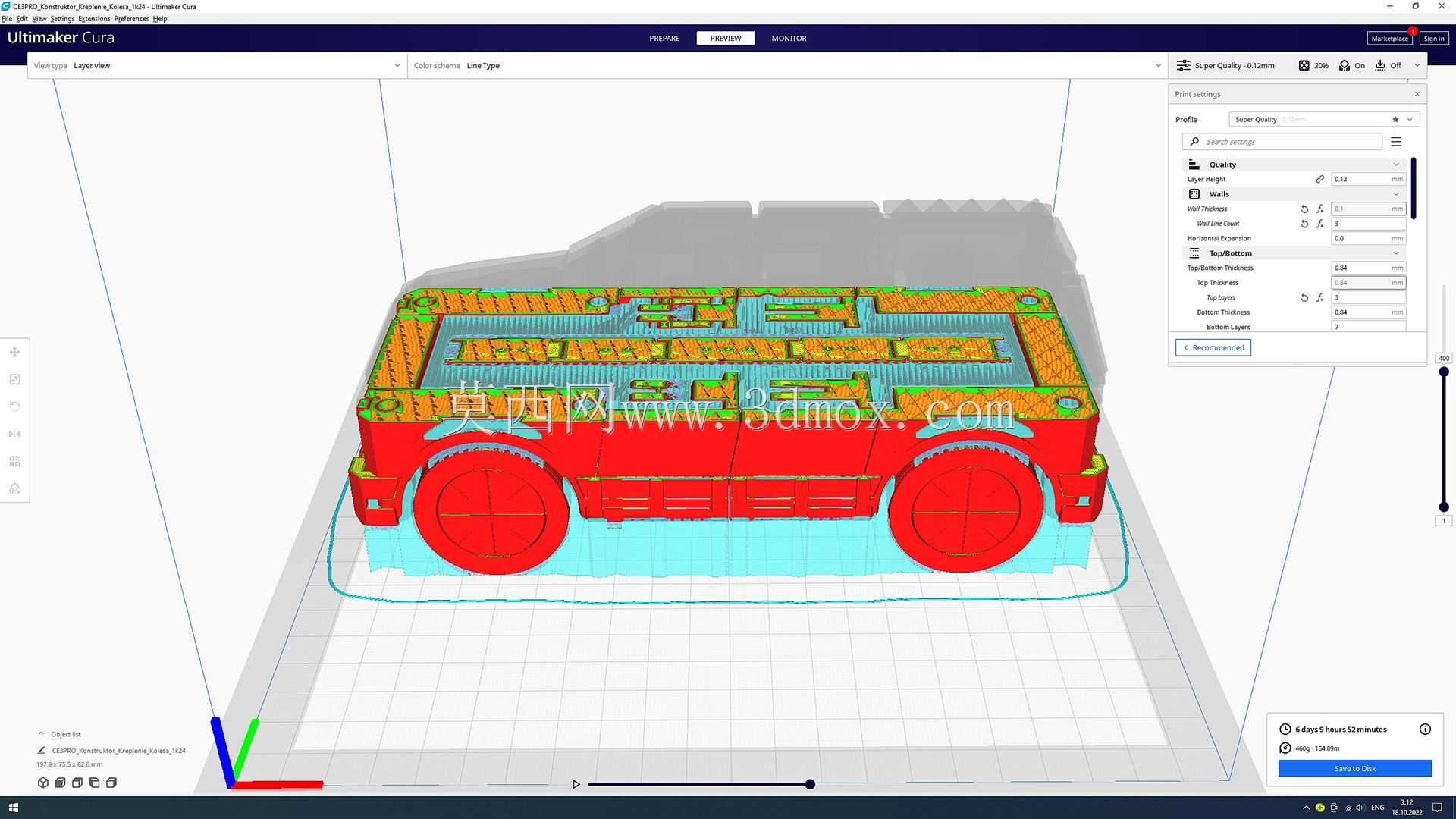The width and height of the screenshot is (1456, 819).
Task: Click the infill 20% icon in summary bar
Action: [x=1304, y=65]
